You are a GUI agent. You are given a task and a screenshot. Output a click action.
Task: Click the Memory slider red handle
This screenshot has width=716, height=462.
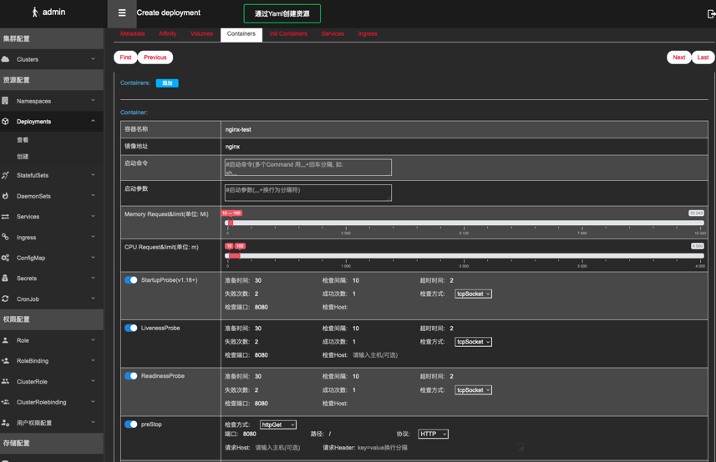point(231,223)
